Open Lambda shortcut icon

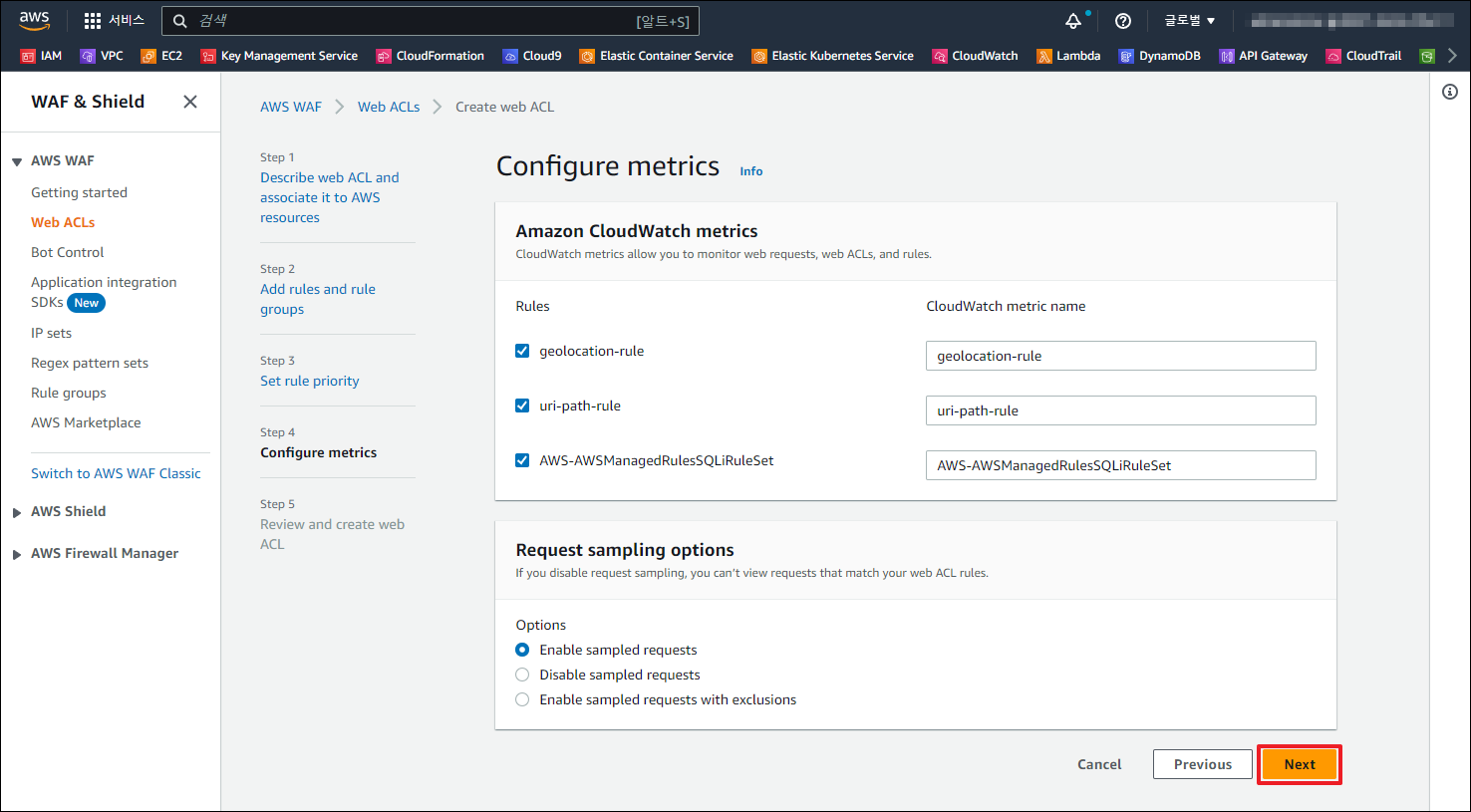(1044, 56)
